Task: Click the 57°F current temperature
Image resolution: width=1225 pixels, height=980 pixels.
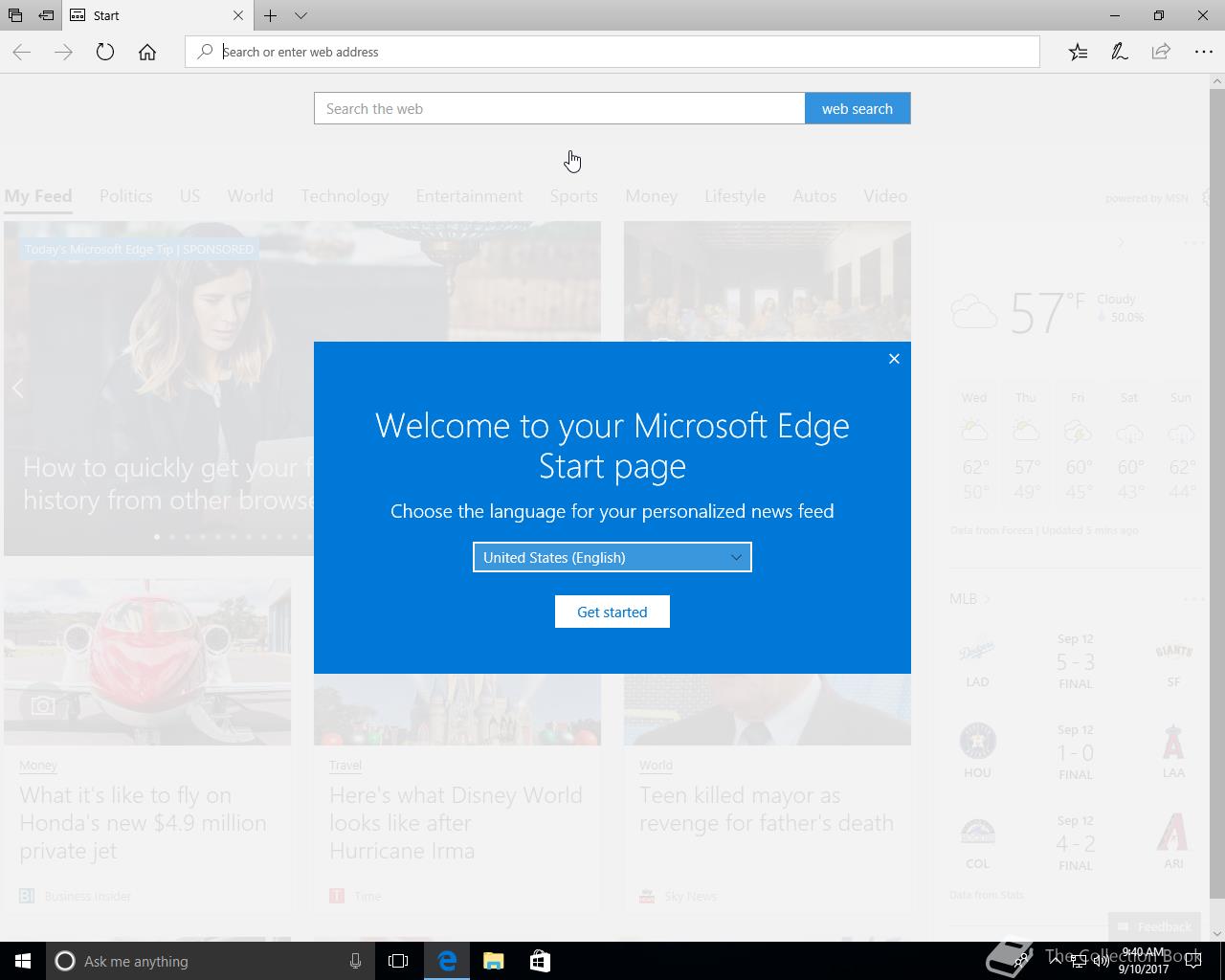Action: point(1048,313)
